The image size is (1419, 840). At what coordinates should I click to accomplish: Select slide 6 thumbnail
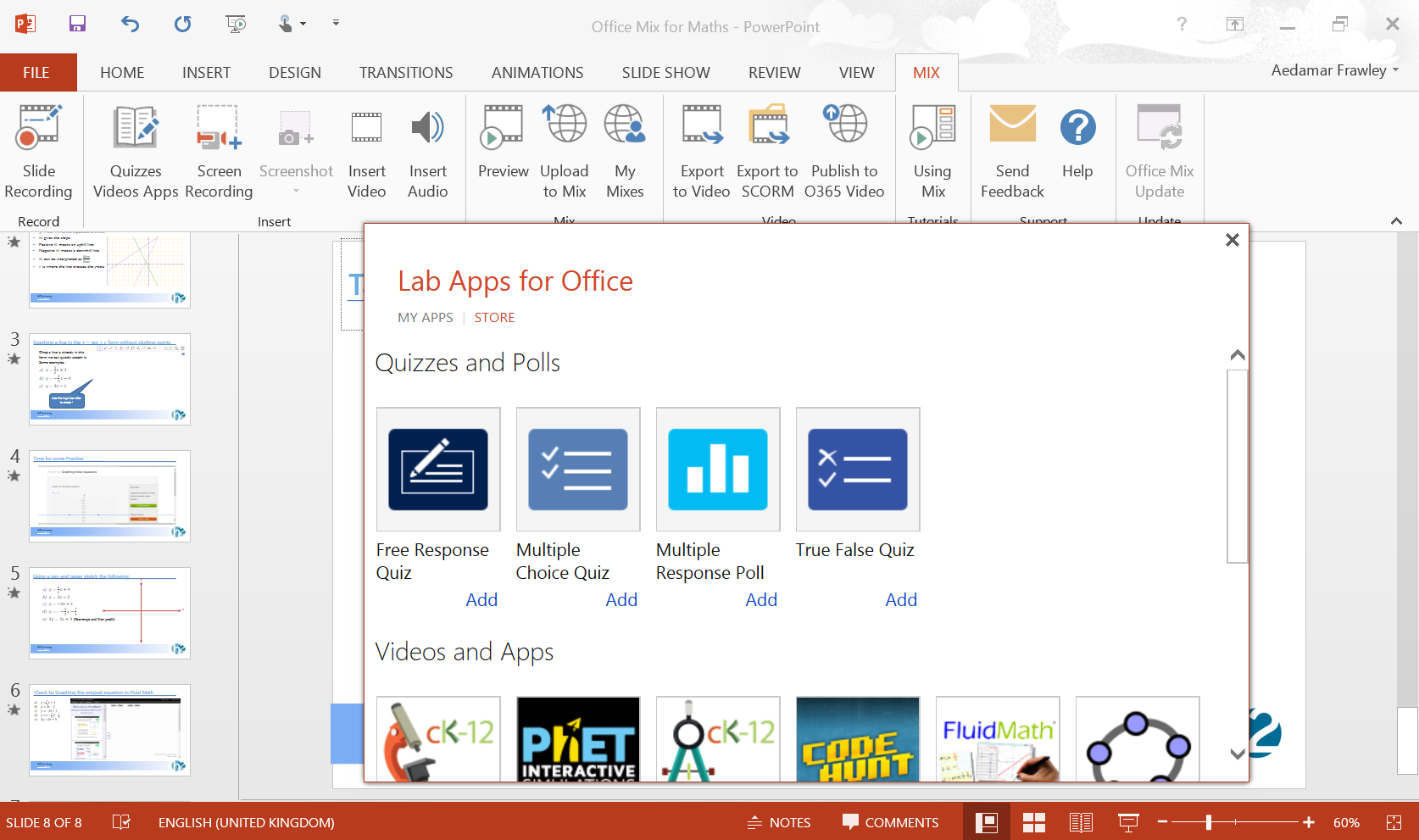[x=109, y=730]
